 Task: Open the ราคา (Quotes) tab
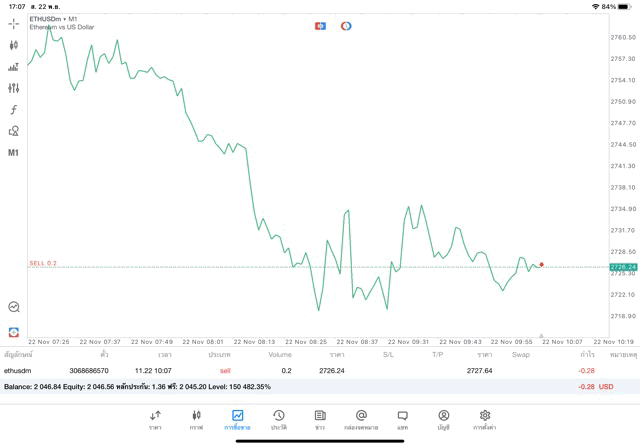[155, 419]
